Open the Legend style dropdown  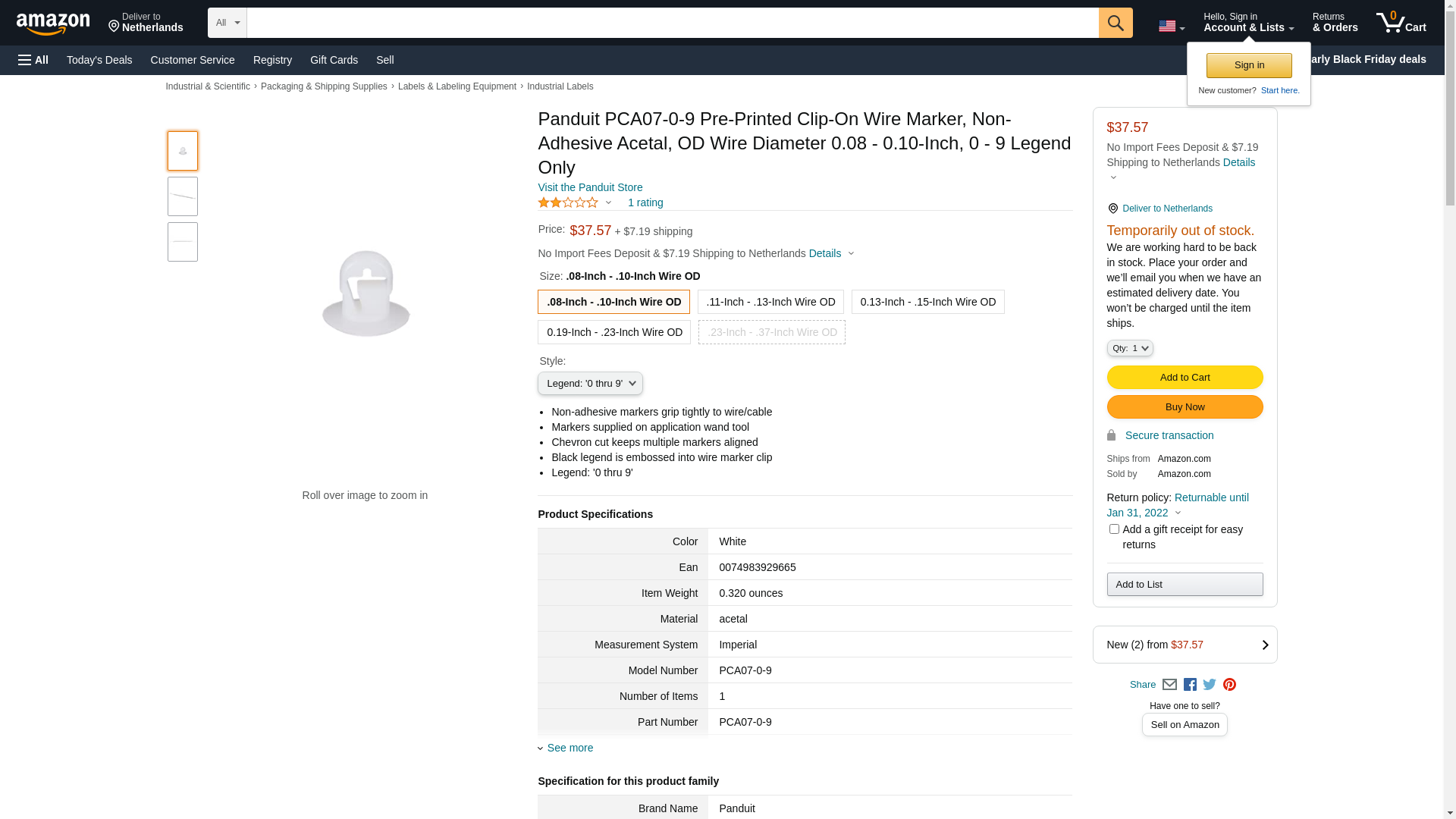click(x=590, y=384)
